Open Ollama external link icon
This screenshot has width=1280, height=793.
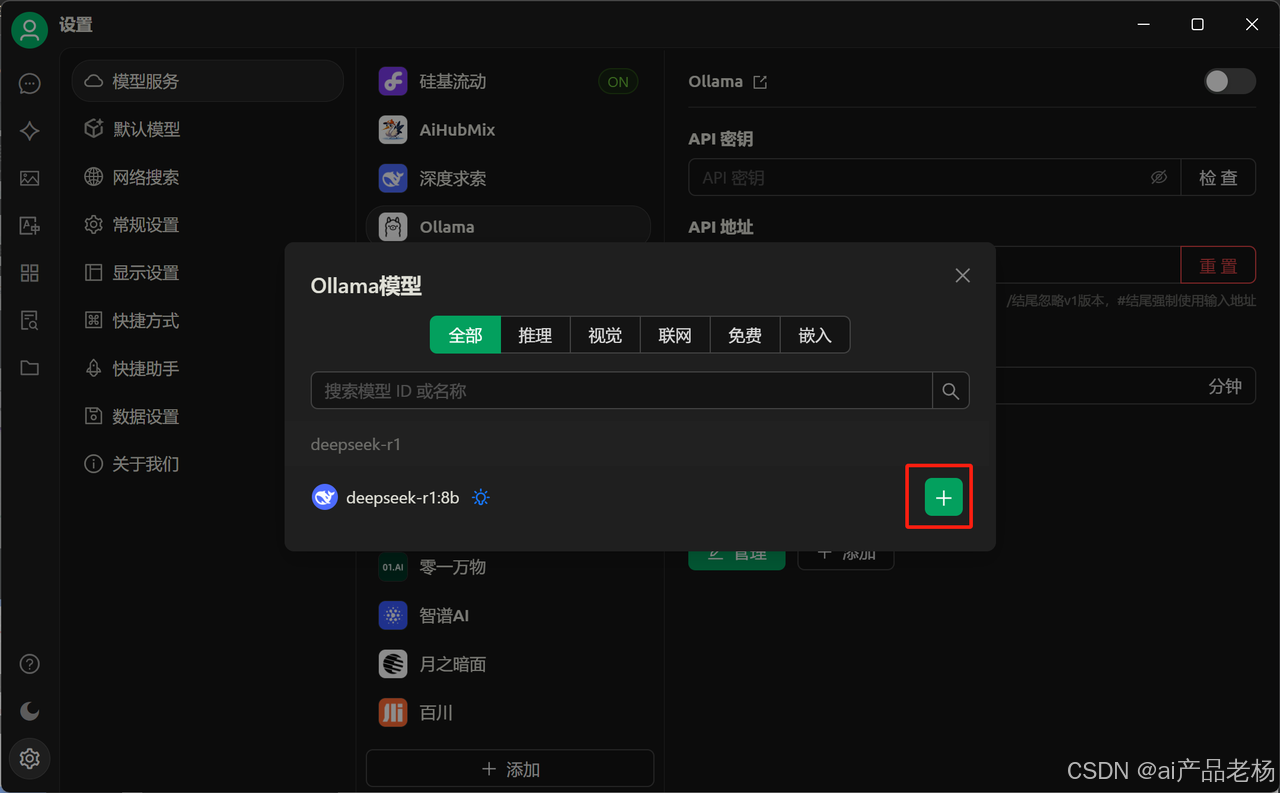point(760,82)
